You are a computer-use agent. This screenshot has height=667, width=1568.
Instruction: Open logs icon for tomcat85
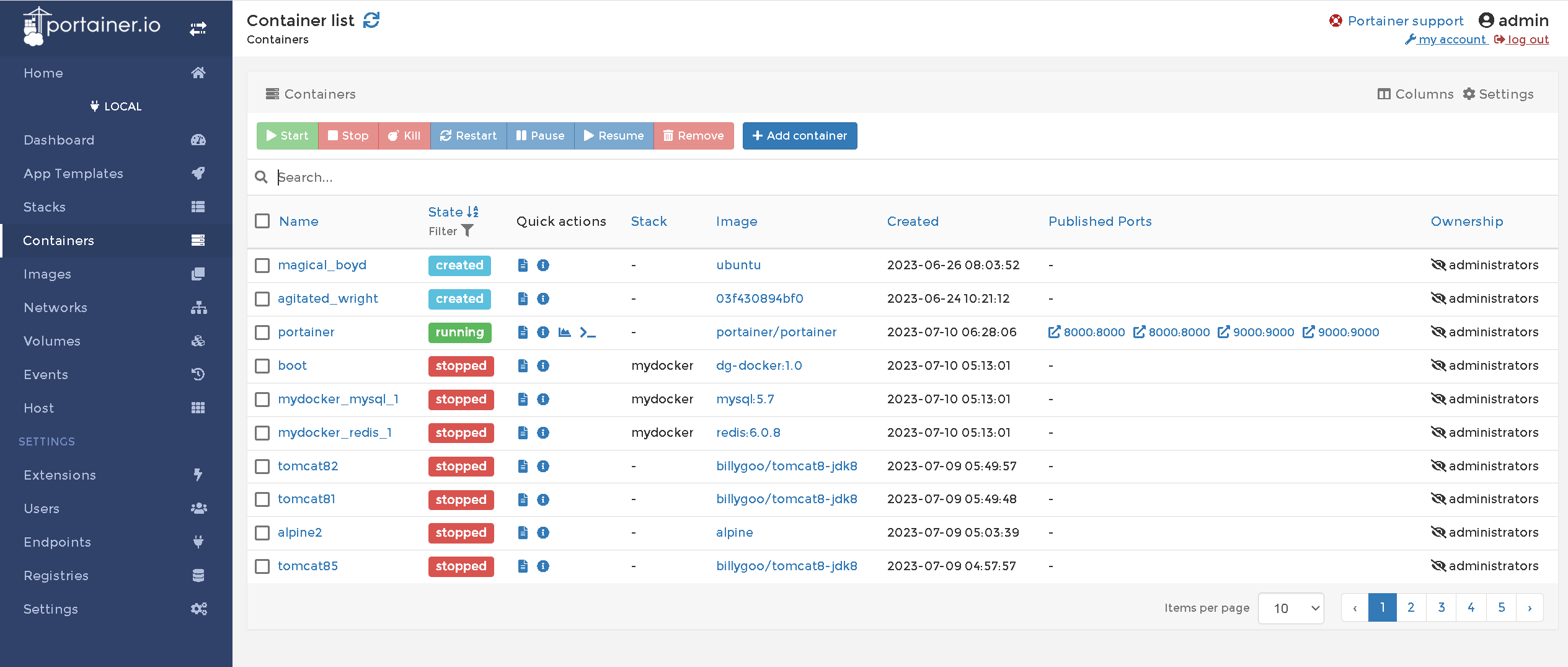pyautogui.click(x=523, y=566)
